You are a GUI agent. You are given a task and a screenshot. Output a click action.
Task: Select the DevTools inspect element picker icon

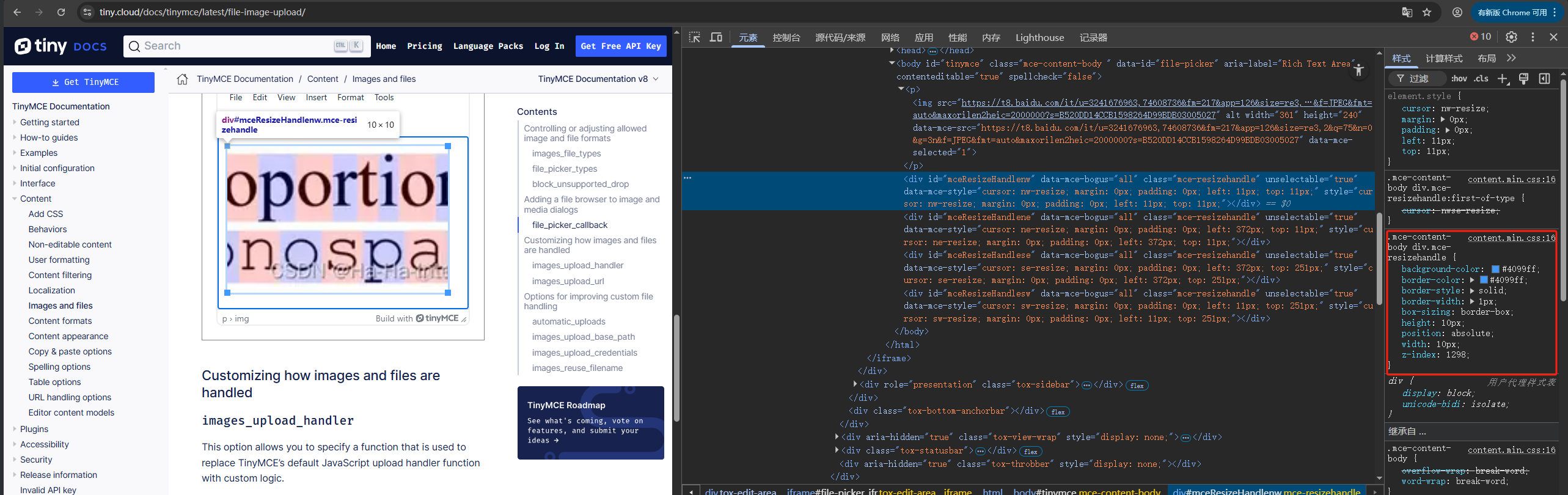tap(694, 37)
